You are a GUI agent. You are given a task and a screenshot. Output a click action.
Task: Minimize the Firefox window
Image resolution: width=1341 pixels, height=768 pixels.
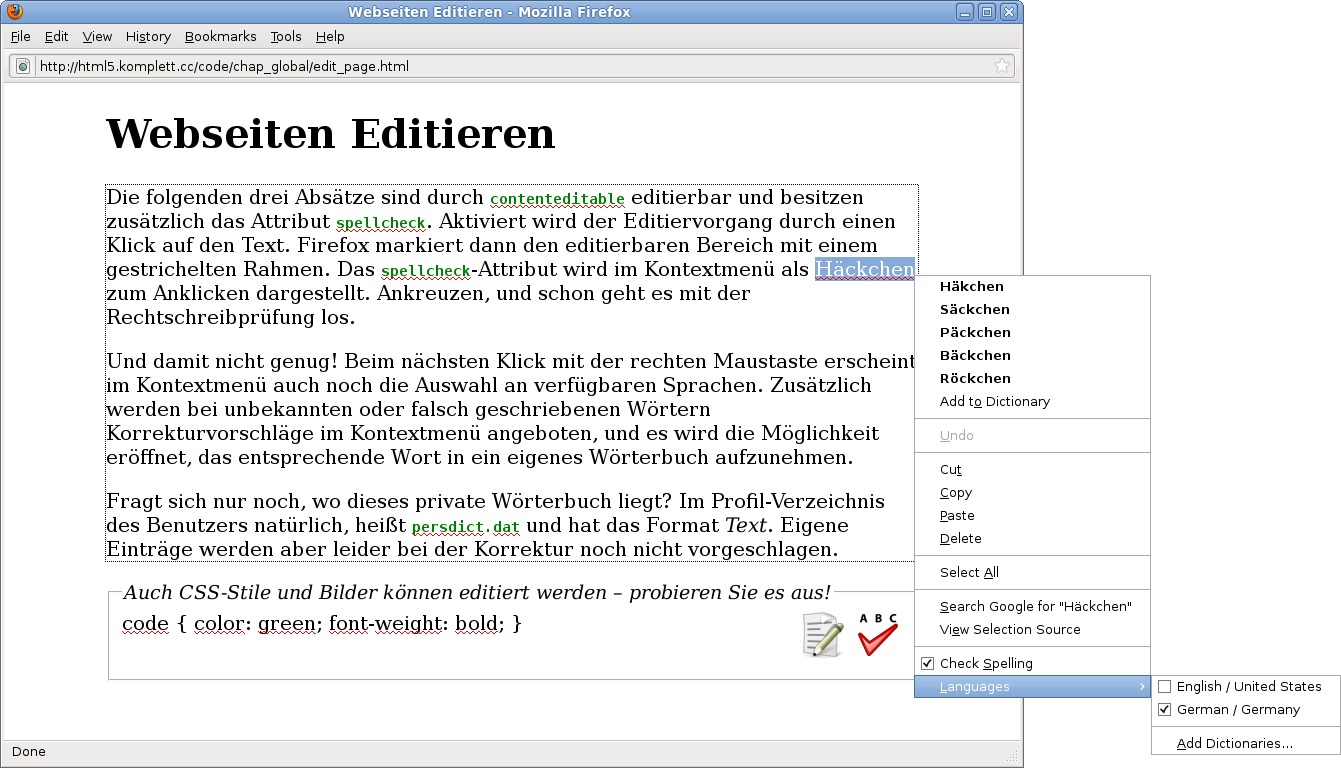965,12
